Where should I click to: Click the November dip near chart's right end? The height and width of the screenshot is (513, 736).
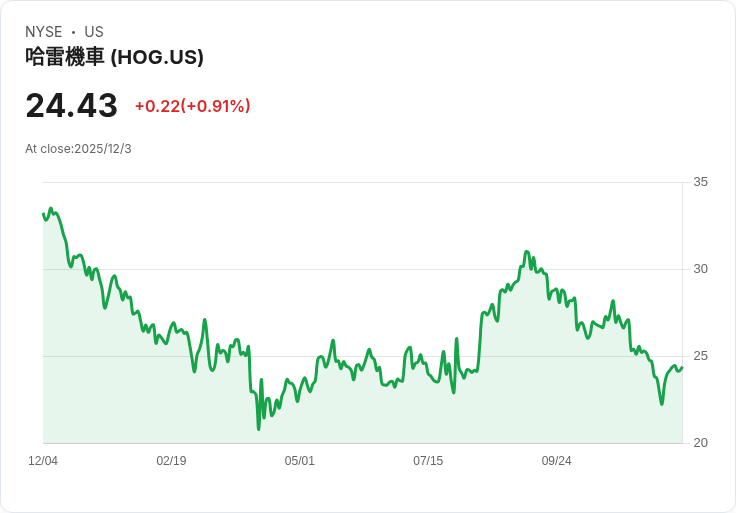(662, 404)
